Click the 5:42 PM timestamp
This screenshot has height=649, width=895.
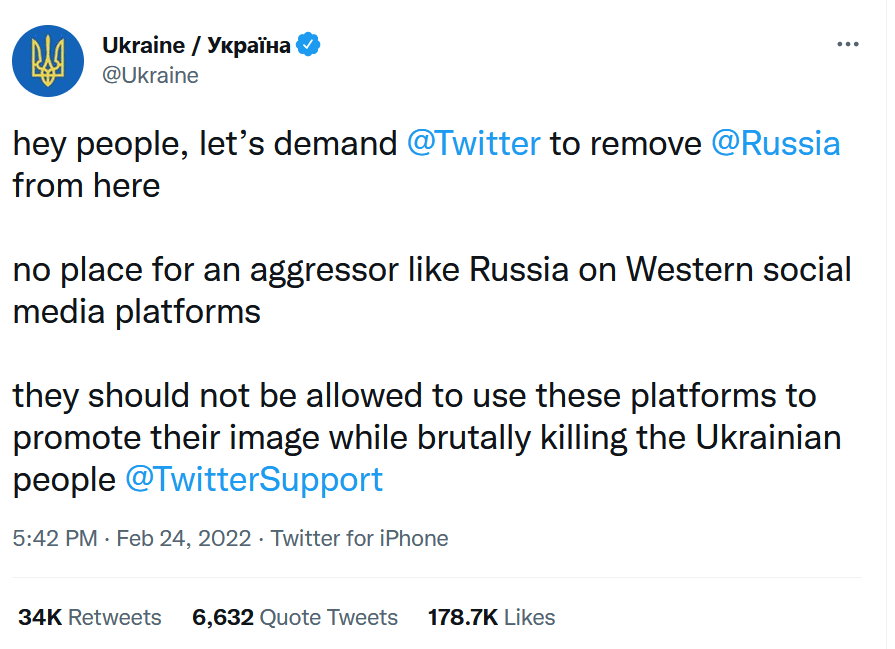coord(55,538)
